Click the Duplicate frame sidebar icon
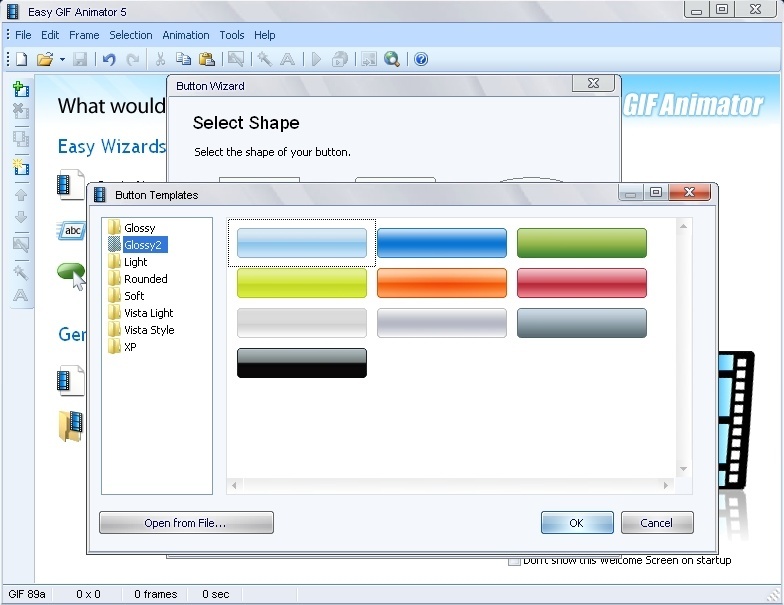784x605 pixels. (x=21, y=138)
